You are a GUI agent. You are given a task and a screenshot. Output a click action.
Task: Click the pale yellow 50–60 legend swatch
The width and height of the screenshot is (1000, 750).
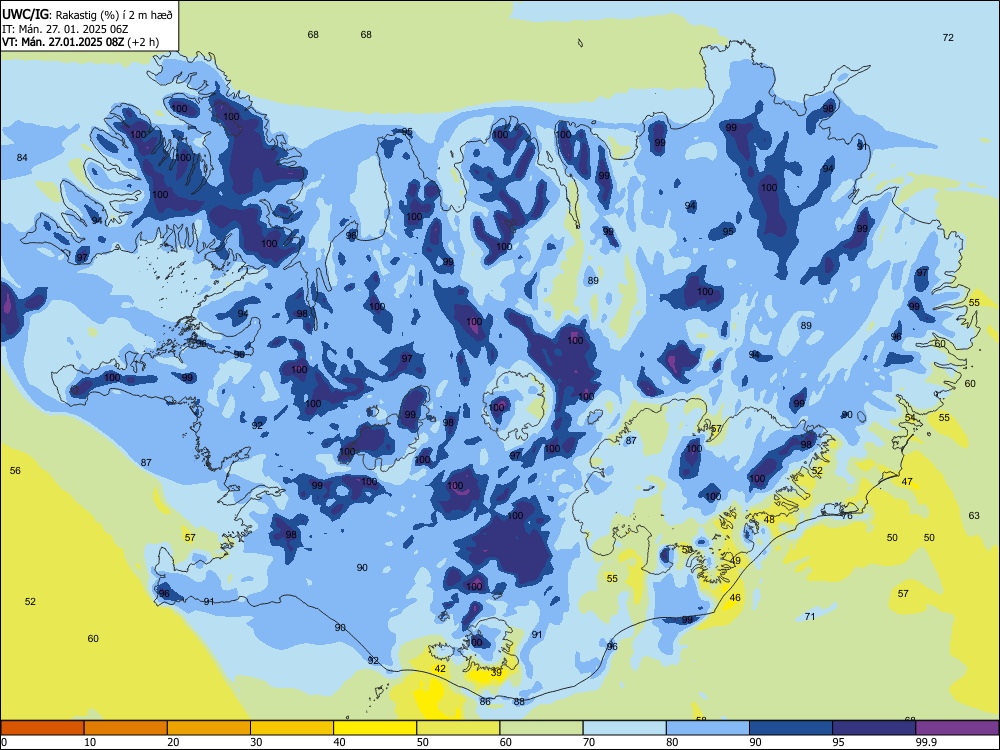(458, 728)
